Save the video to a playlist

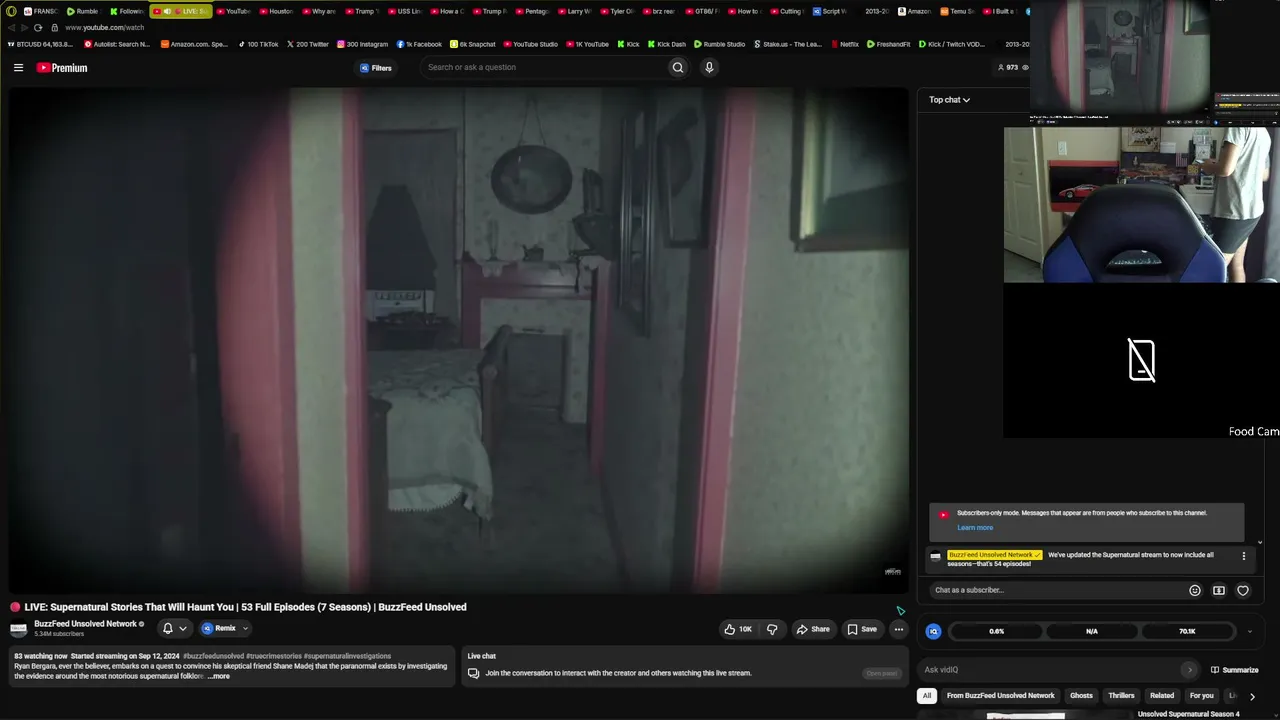[x=862, y=629]
